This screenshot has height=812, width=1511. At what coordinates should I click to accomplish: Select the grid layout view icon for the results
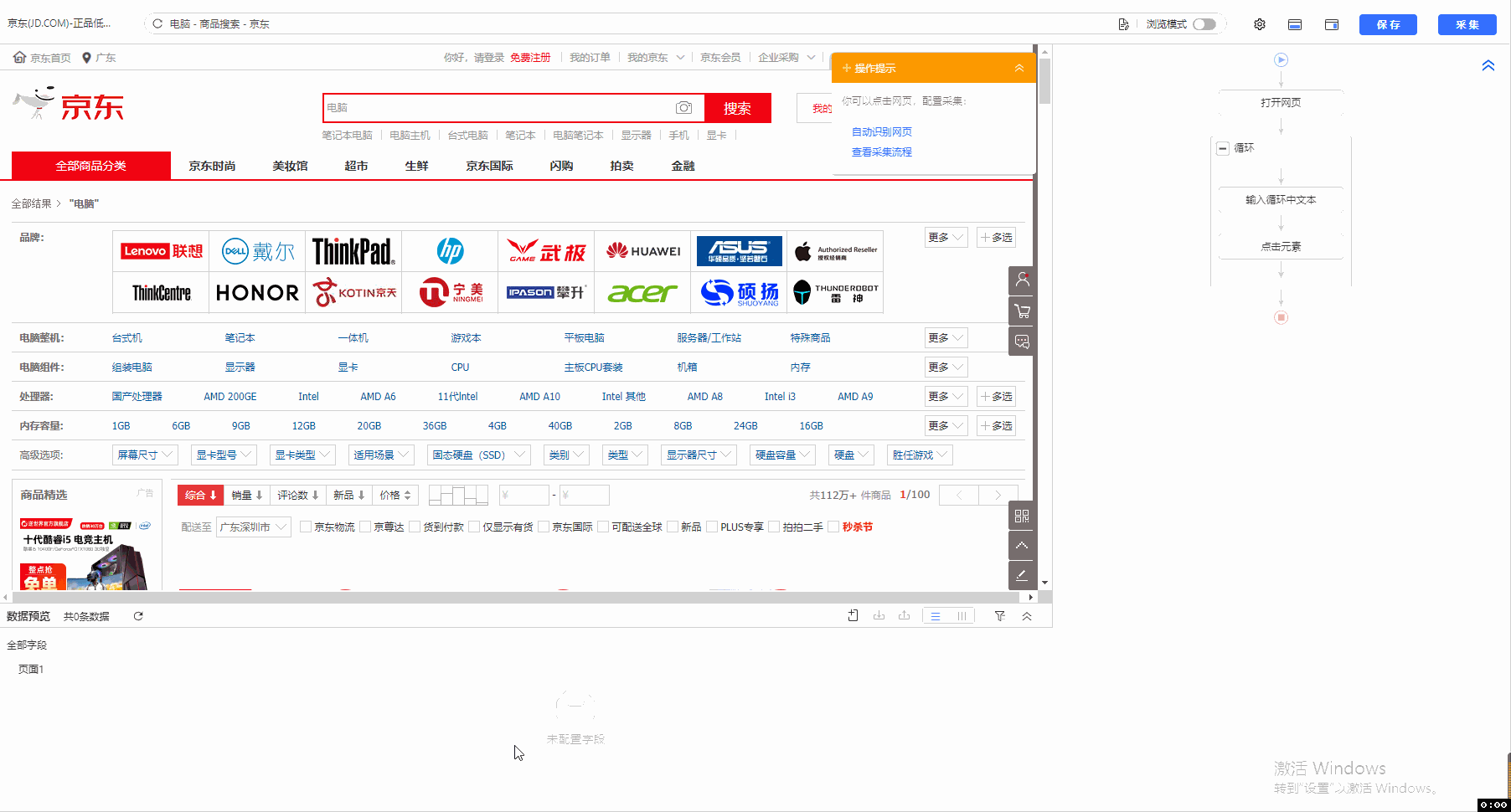tap(458, 496)
